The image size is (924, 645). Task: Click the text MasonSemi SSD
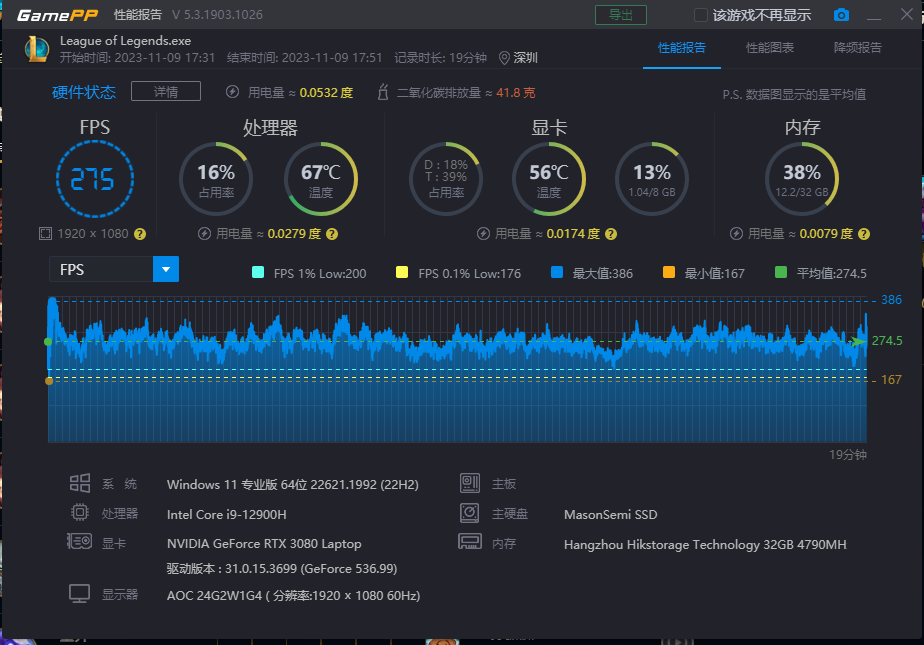610,514
